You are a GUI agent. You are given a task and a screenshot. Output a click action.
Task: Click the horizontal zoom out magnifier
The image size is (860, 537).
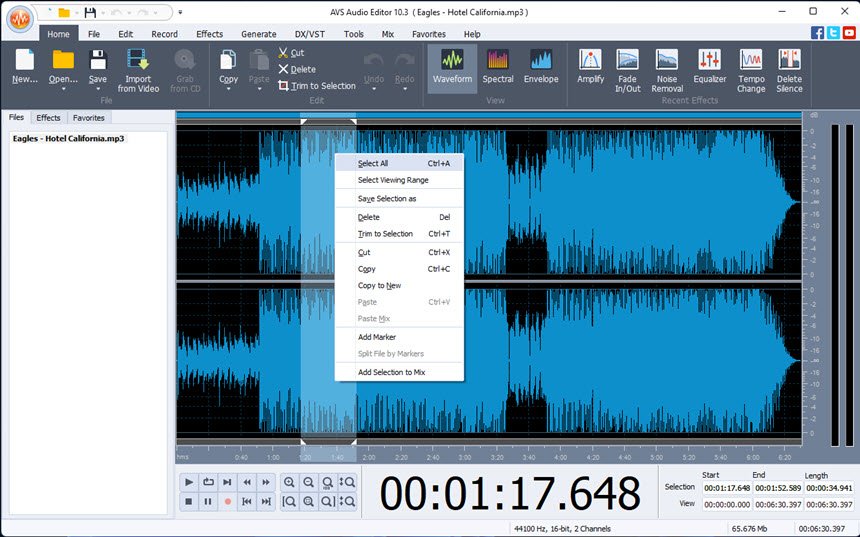[308, 482]
